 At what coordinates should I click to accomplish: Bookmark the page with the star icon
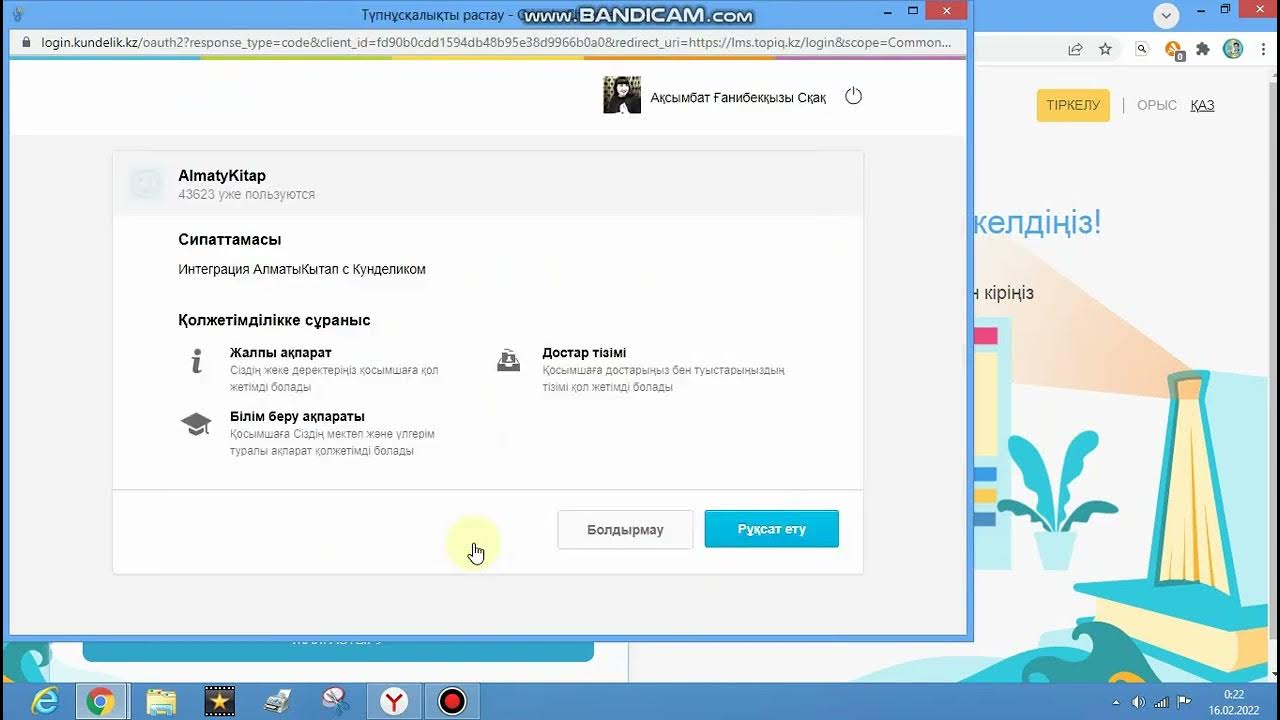(1105, 49)
